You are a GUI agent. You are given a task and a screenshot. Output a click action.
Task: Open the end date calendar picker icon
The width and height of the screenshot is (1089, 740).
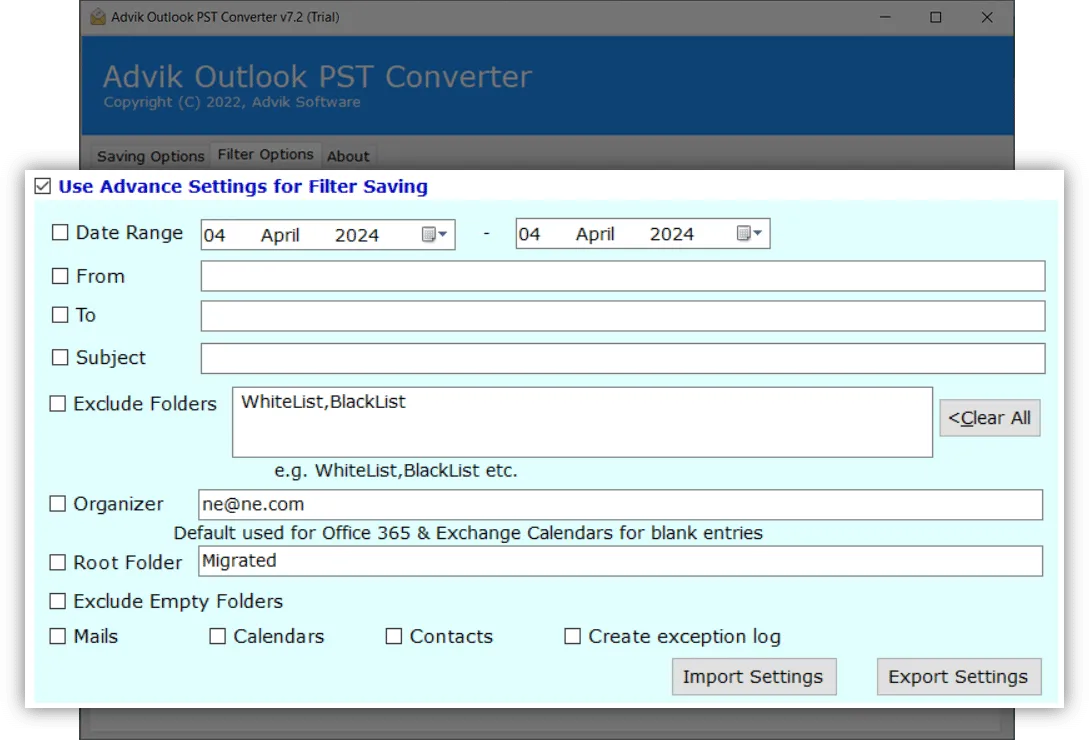point(743,234)
